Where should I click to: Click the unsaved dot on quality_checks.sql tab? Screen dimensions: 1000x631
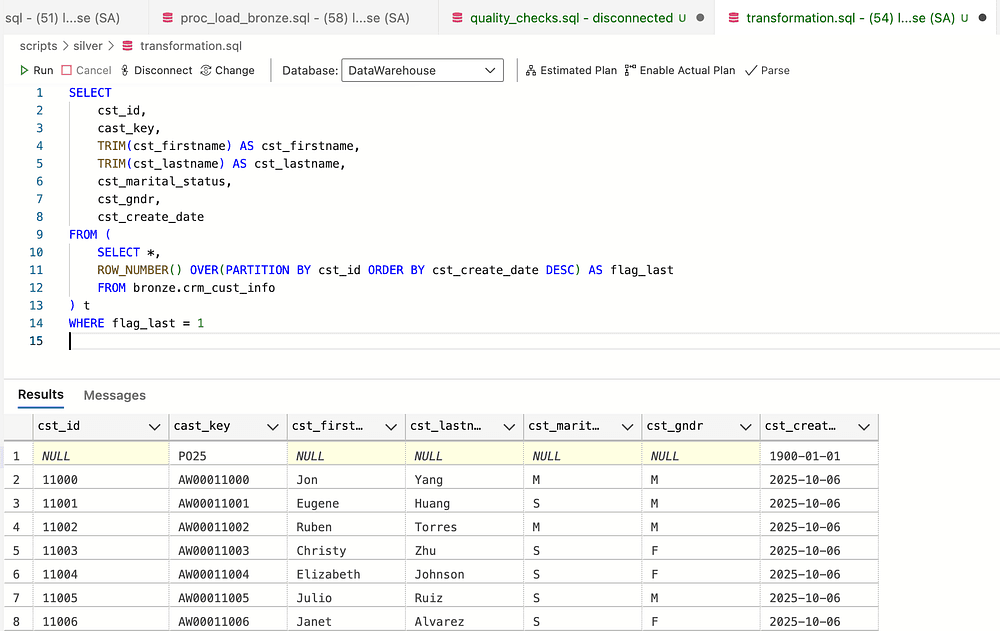pos(699,18)
